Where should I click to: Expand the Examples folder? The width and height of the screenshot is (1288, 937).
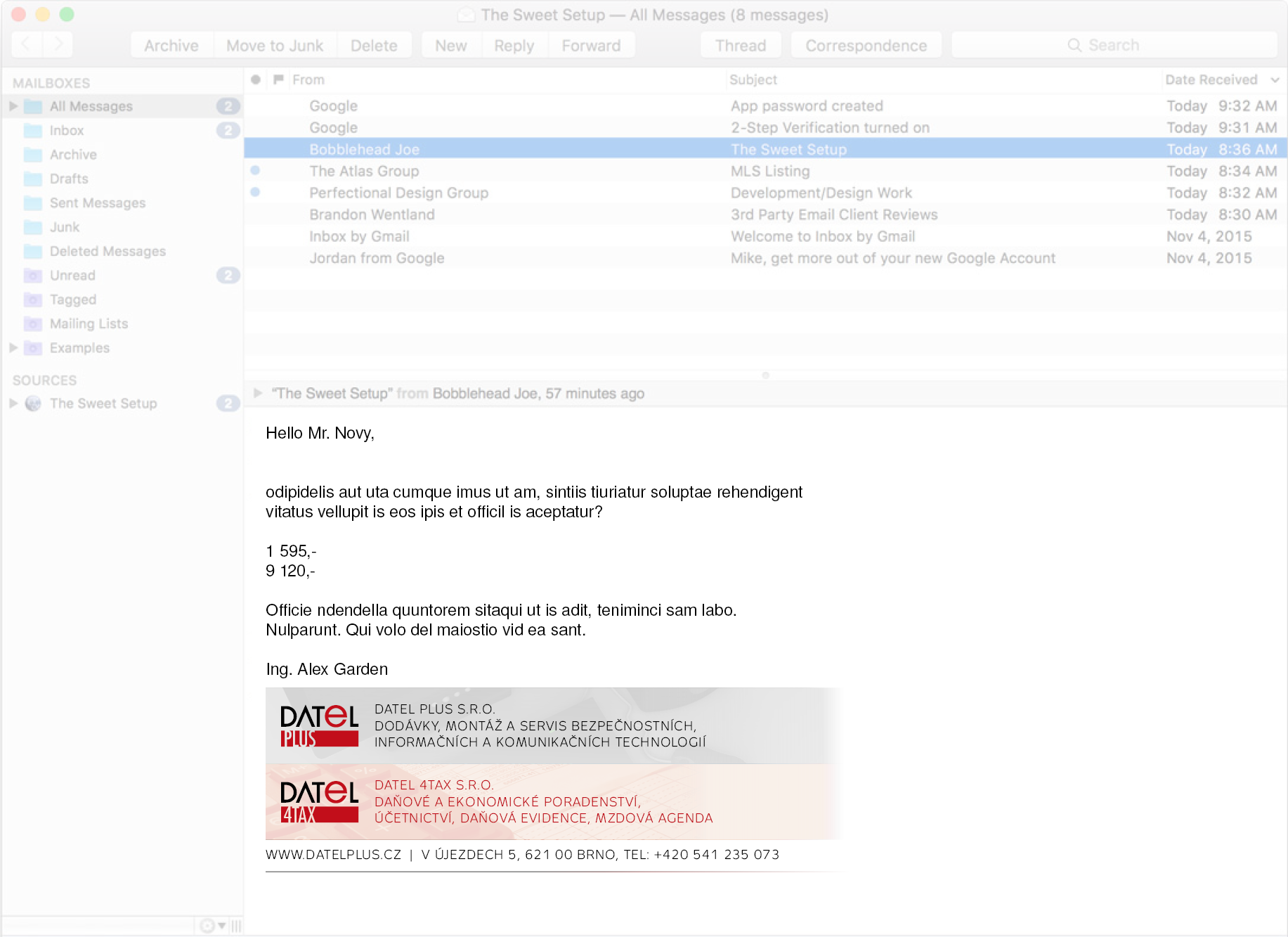13,348
